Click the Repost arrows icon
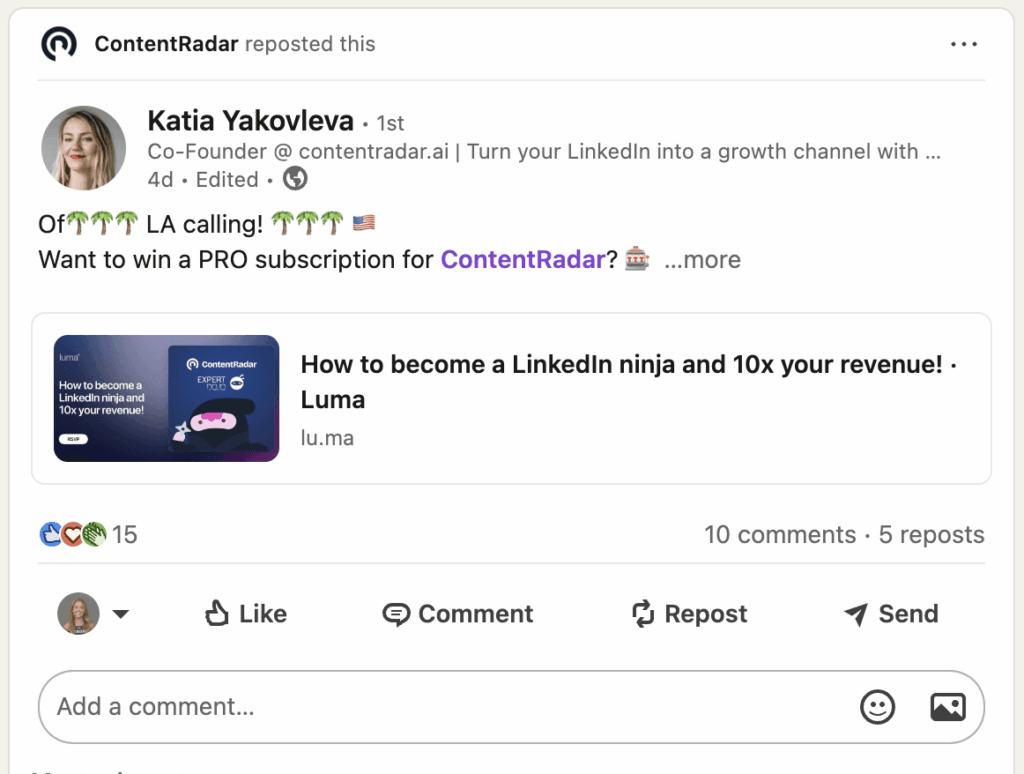 click(643, 614)
